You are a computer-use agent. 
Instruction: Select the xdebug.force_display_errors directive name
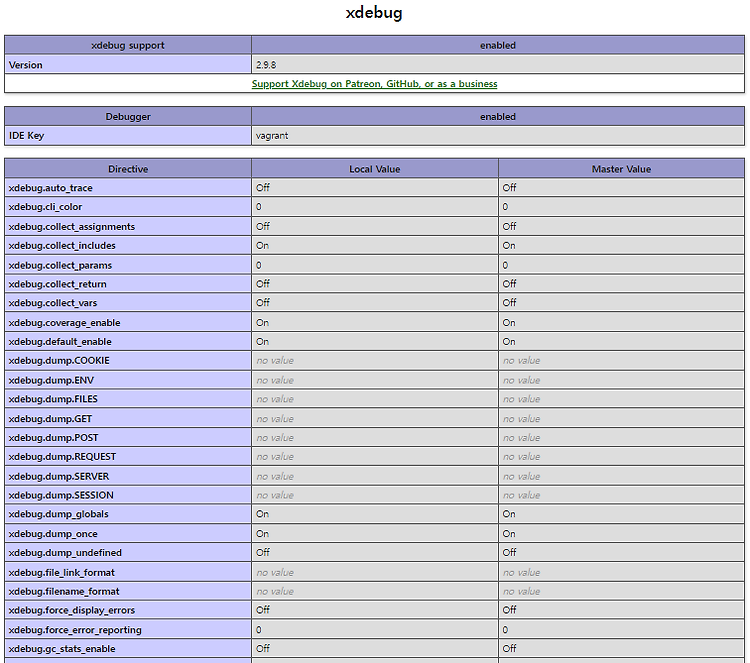72,610
